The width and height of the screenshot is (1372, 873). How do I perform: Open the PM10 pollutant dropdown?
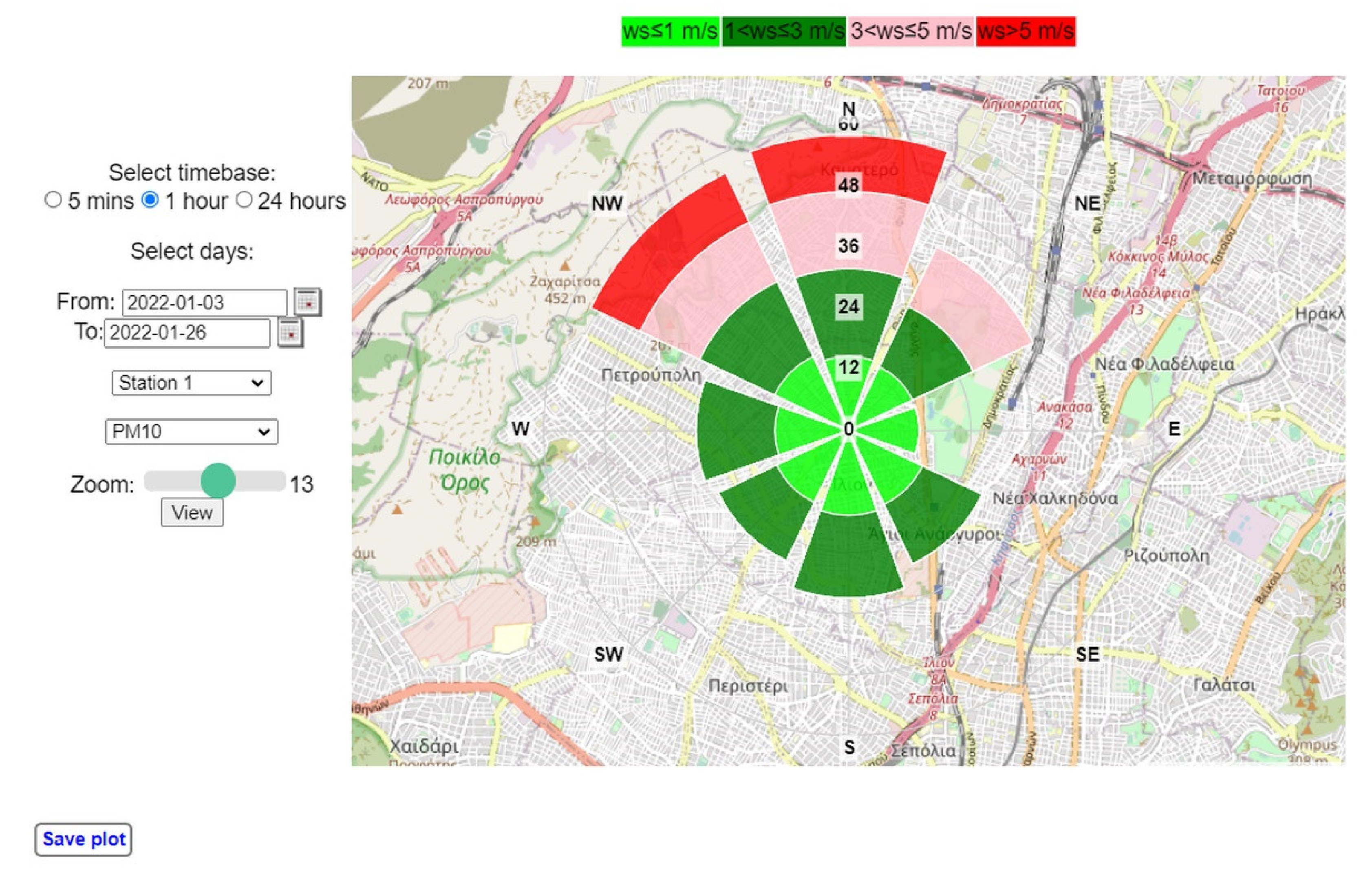click(192, 432)
